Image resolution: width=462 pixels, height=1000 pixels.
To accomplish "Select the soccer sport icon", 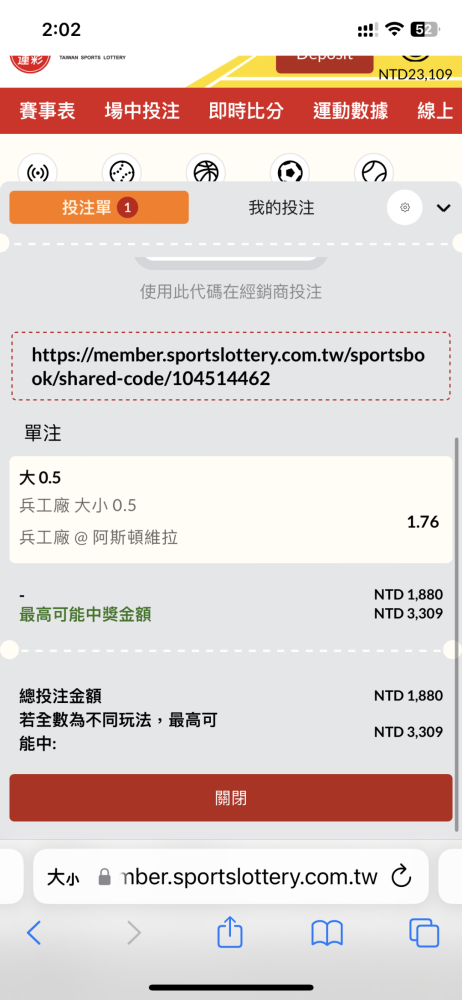I will pyautogui.click(x=290, y=171).
